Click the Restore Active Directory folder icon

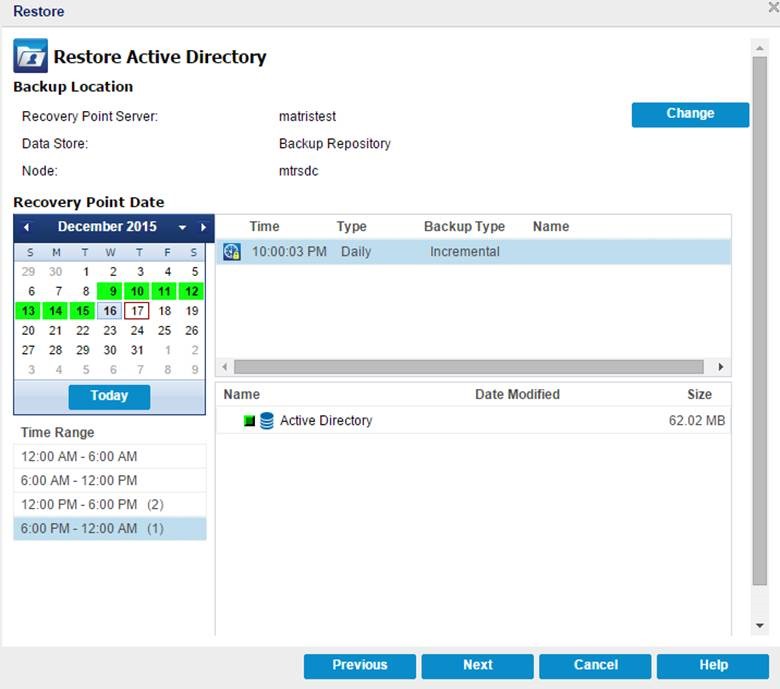[x=30, y=56]
